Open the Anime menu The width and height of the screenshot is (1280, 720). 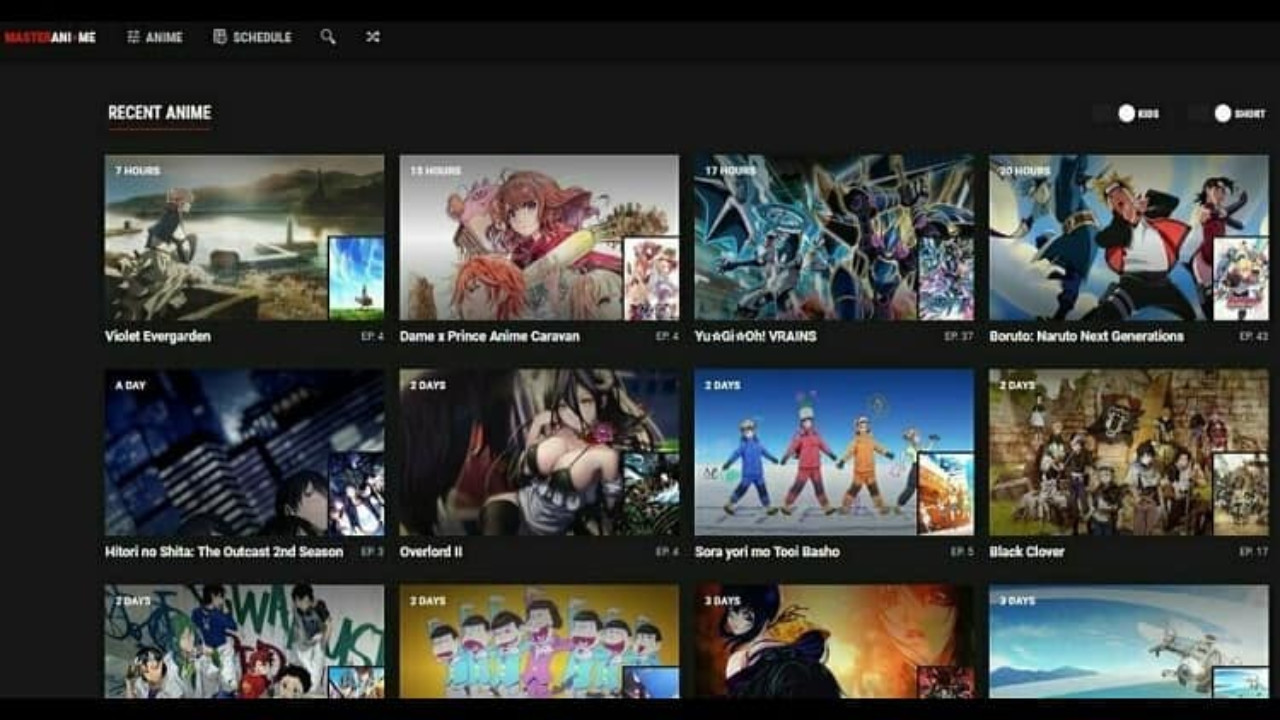154,37
